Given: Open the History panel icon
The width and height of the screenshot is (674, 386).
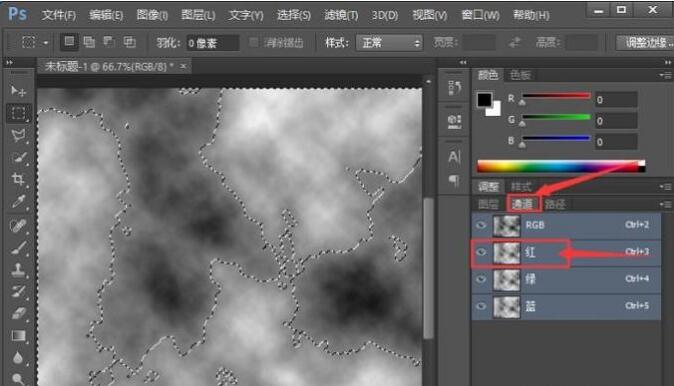Looking at the screenshot, I should [x=454, y=88].
